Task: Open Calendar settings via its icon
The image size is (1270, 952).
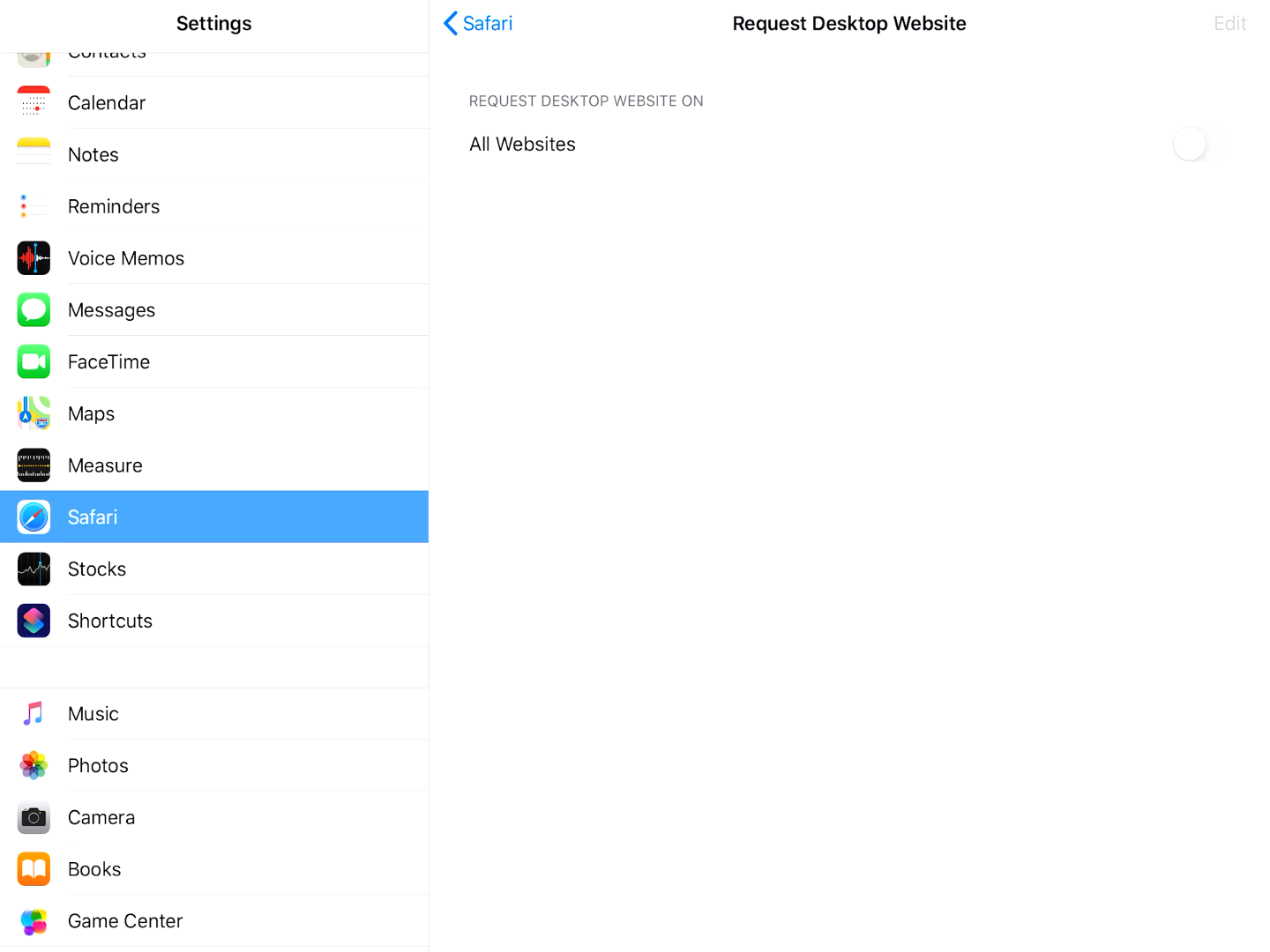Action: tap(34, 103)
